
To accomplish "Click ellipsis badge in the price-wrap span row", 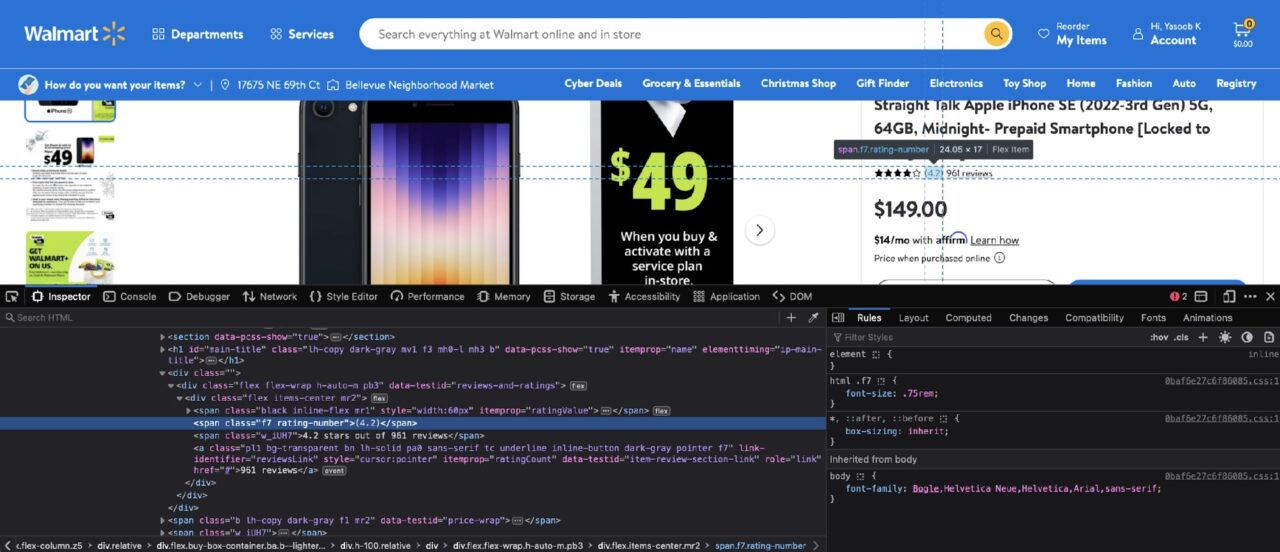I will [517, 520].
